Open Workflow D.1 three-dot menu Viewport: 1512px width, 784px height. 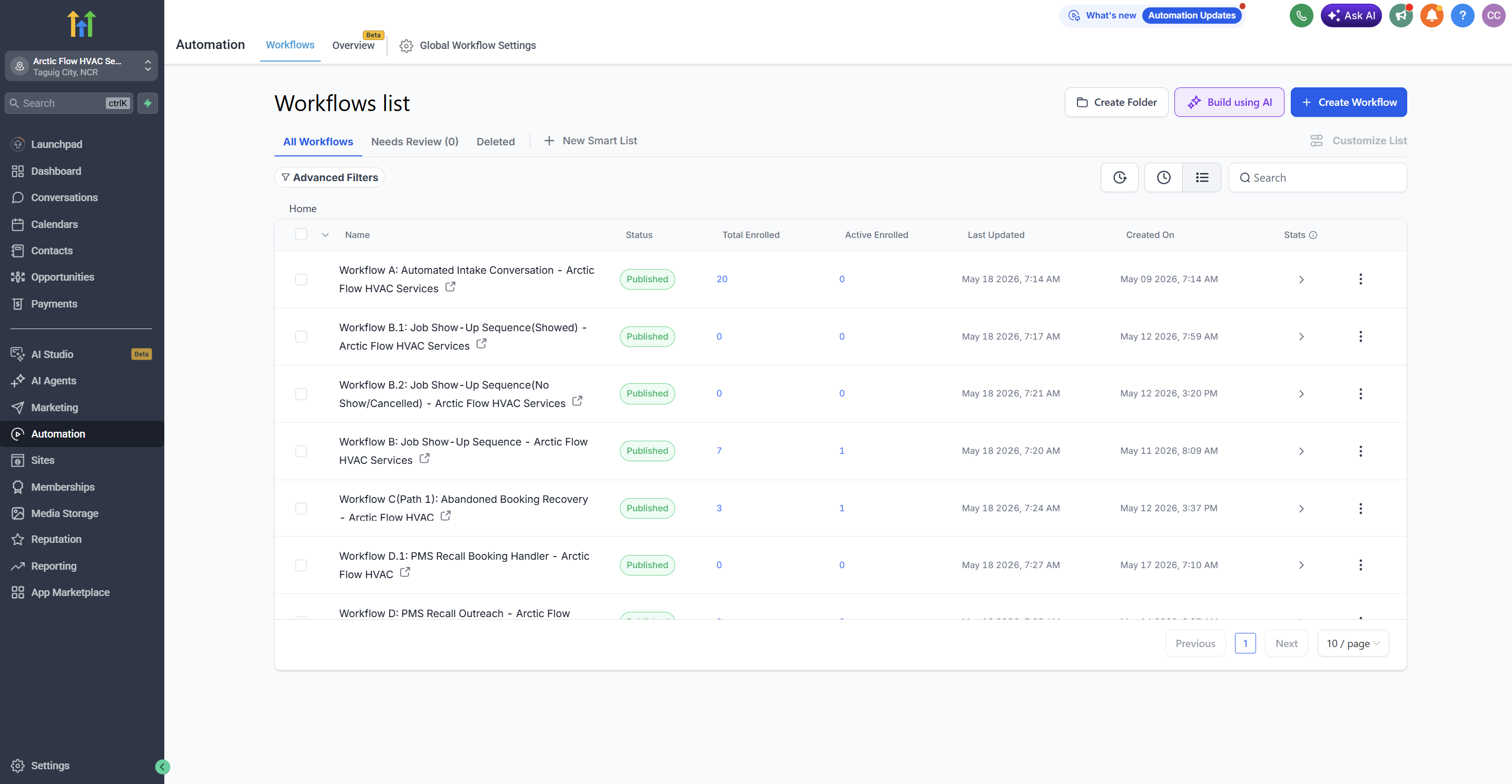1360,565
